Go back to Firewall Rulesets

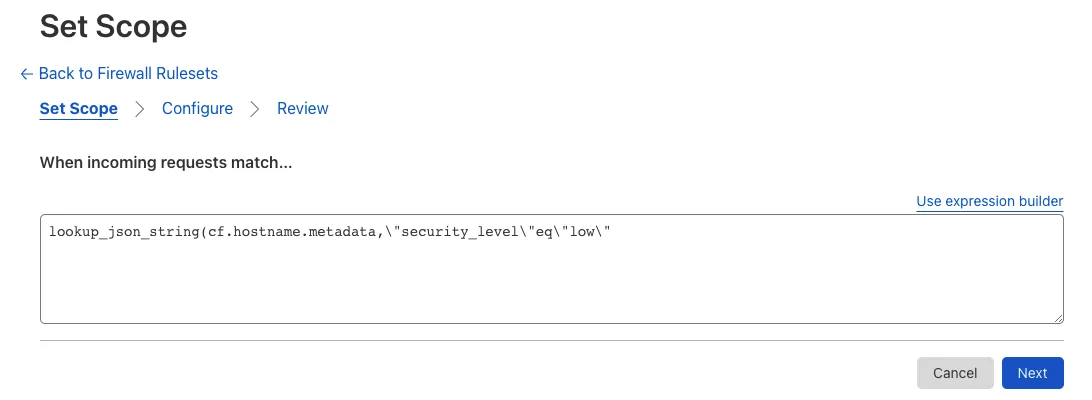pyautogui.click(x=127, y=74)
